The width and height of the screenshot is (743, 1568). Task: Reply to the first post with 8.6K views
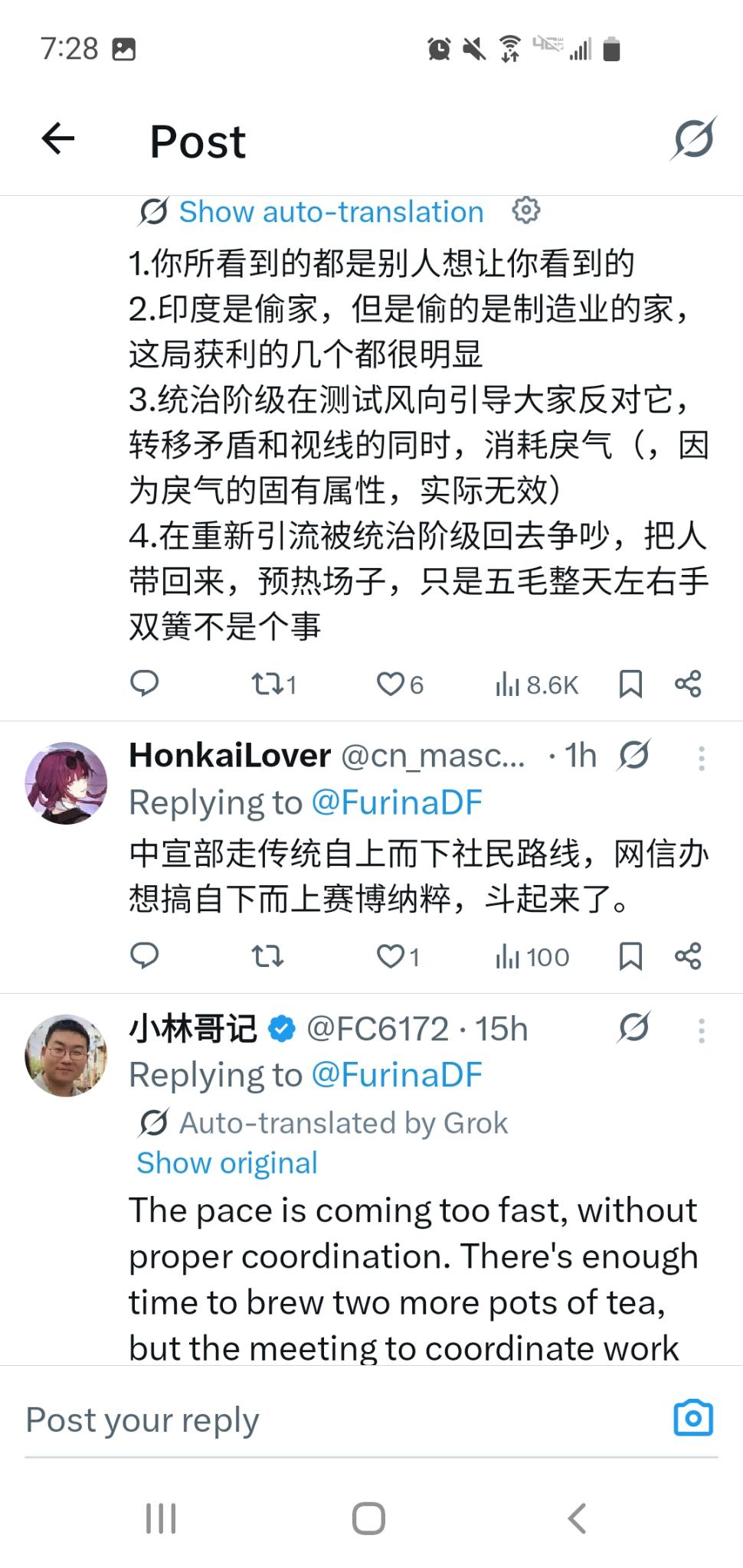pyautogui.click(x=145, y=683)
